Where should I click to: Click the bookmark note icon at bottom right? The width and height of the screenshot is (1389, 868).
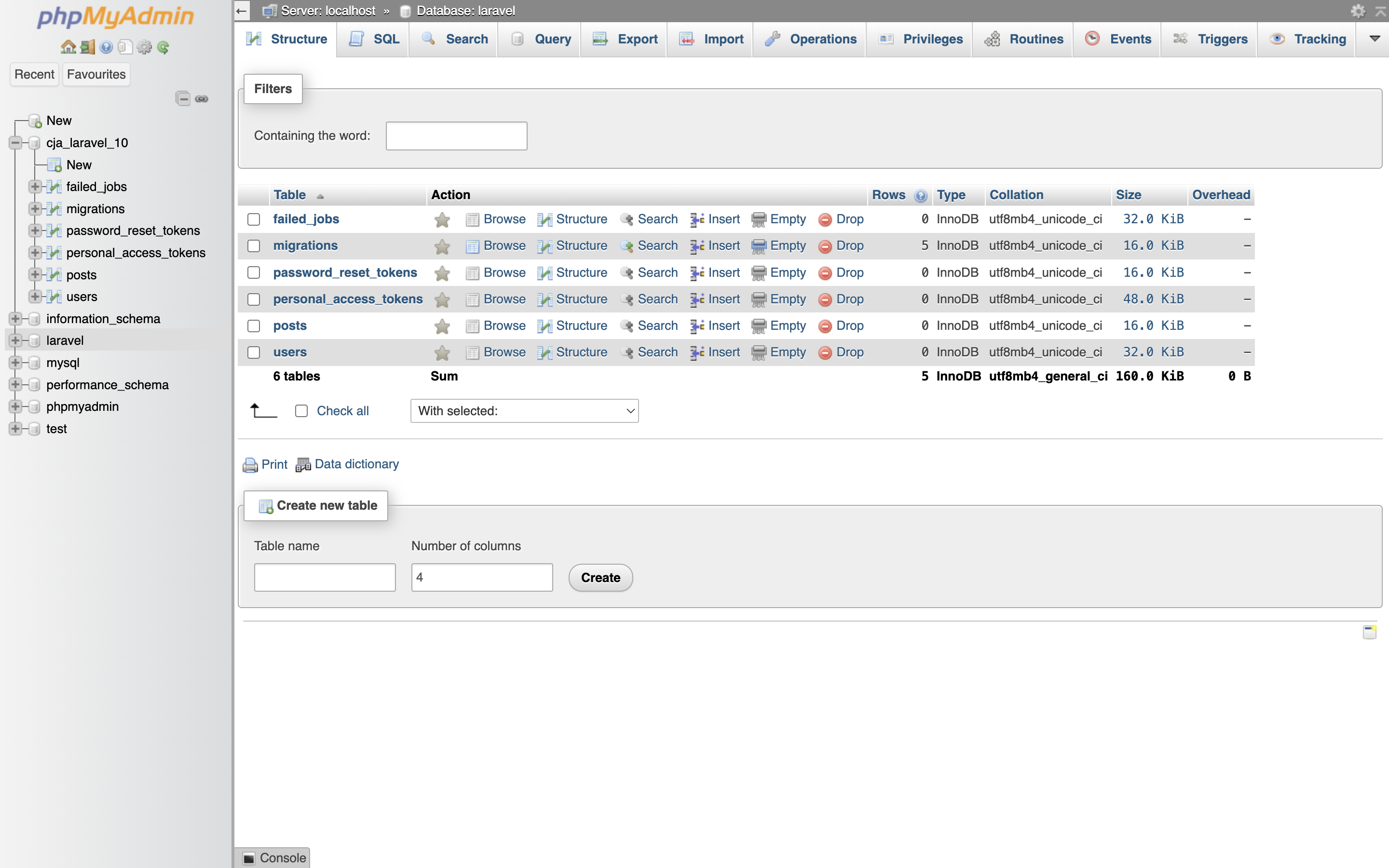(x=1370, y=632)
